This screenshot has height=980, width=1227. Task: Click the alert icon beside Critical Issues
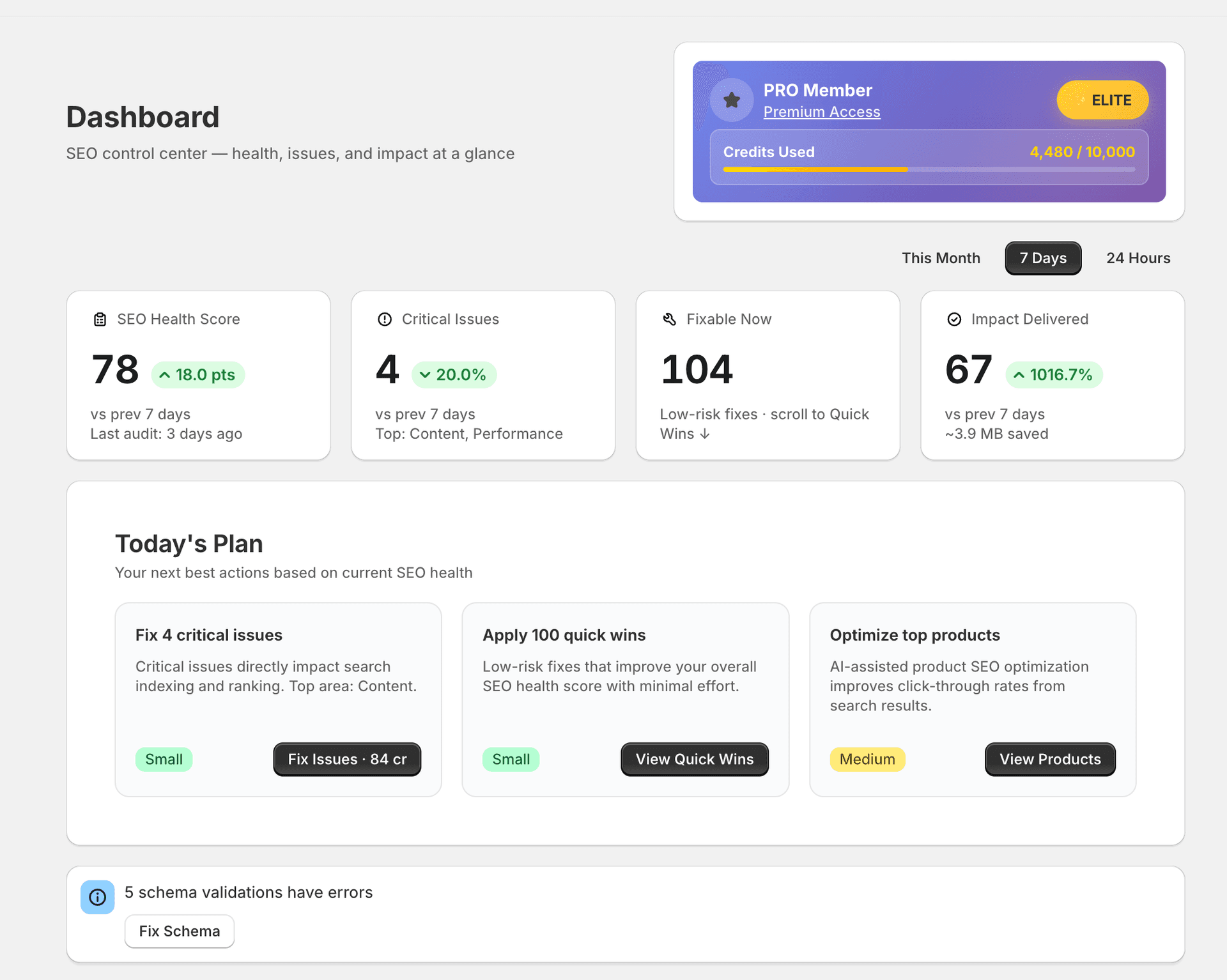(x=384, y=319)
